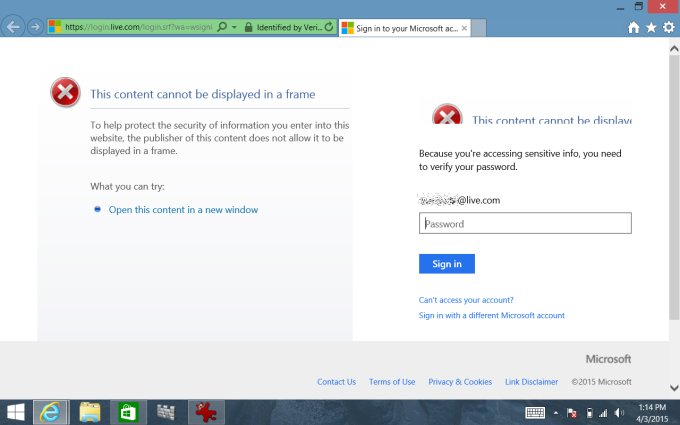Show hidden system tray icons arrow

coord(555,412)
